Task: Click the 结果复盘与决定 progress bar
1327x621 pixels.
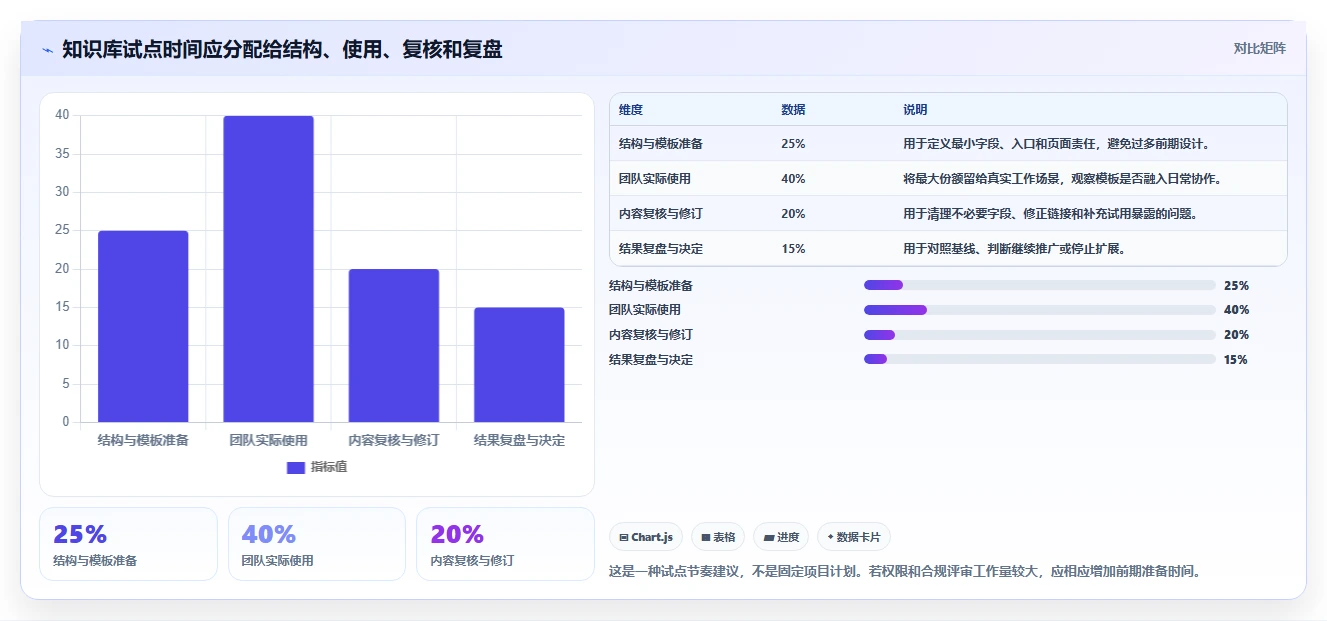Action: click(x=1040, y=359)
